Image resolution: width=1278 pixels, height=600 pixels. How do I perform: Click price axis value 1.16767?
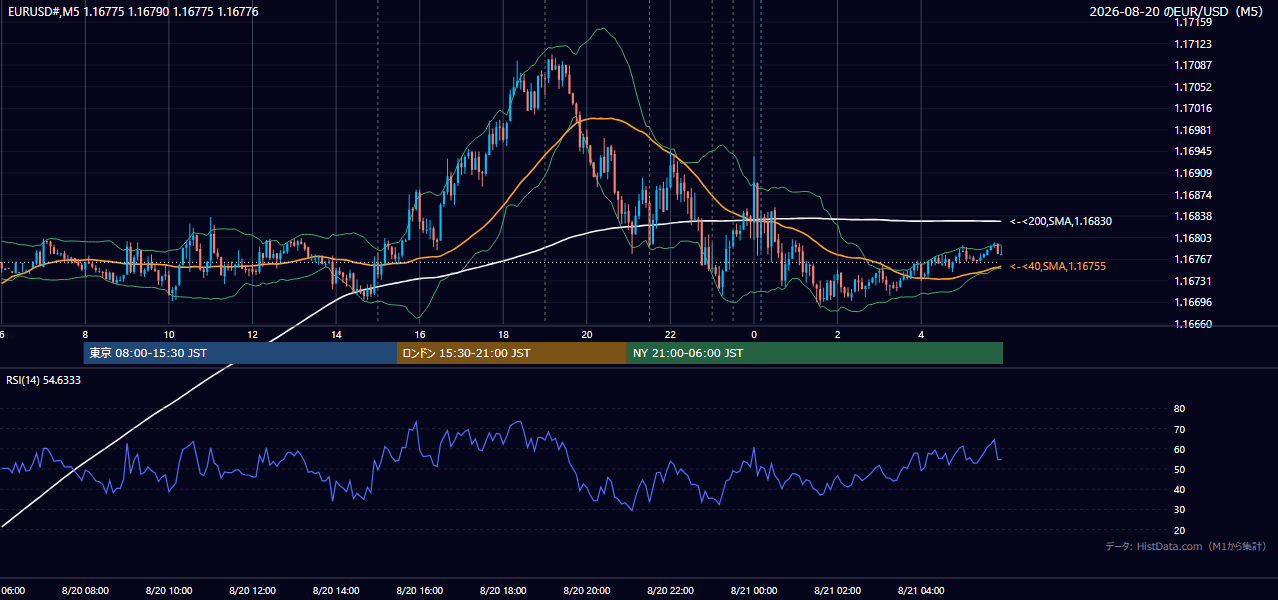coord(1192,259)
